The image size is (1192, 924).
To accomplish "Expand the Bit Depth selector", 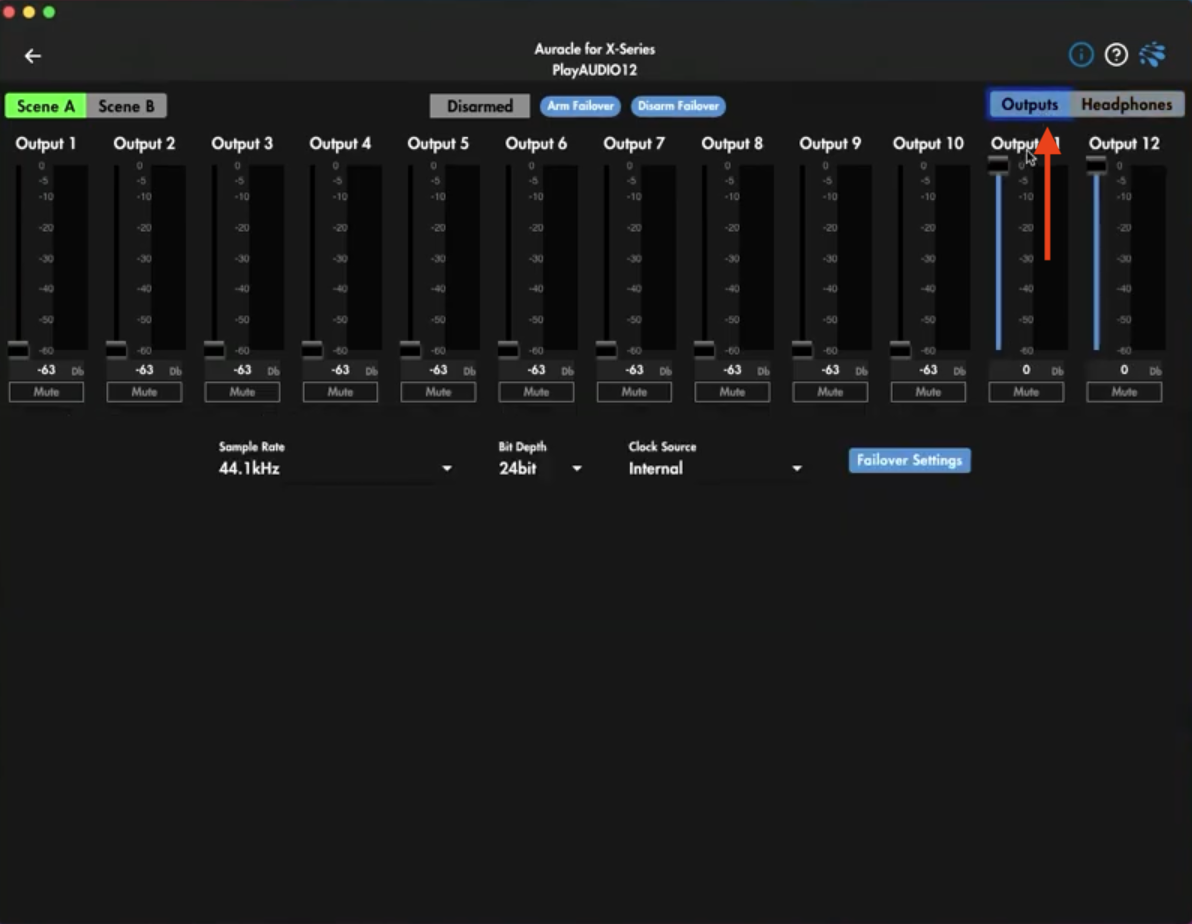I will [x=577, y=467].
